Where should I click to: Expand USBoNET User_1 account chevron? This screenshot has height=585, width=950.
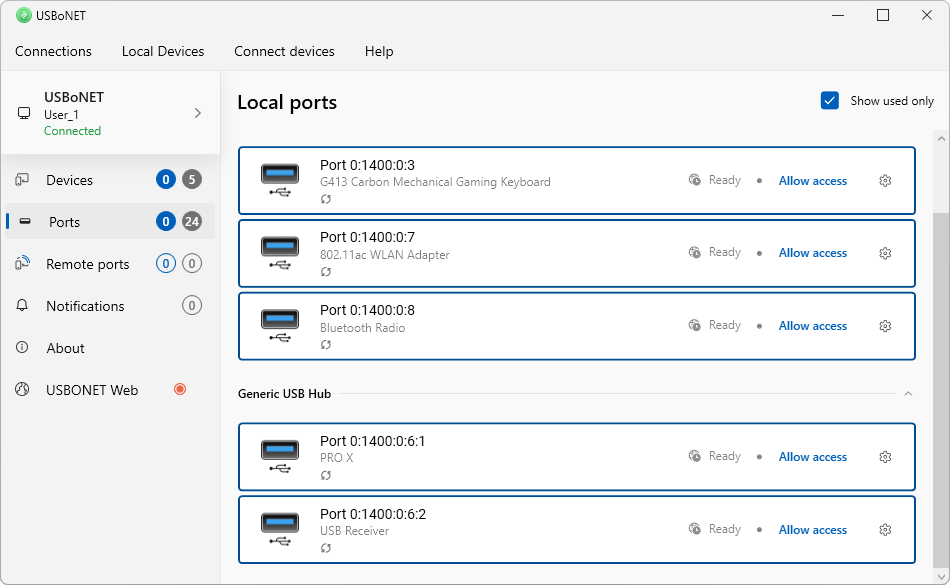pyautogui.click(x=197, y=113)
